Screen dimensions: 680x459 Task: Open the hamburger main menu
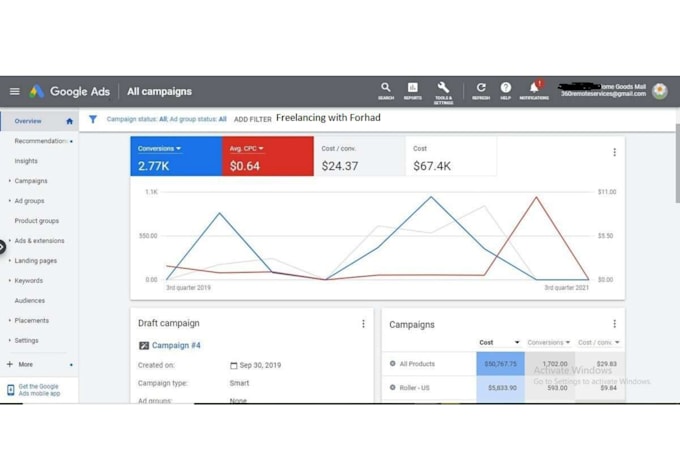point(15,91)
